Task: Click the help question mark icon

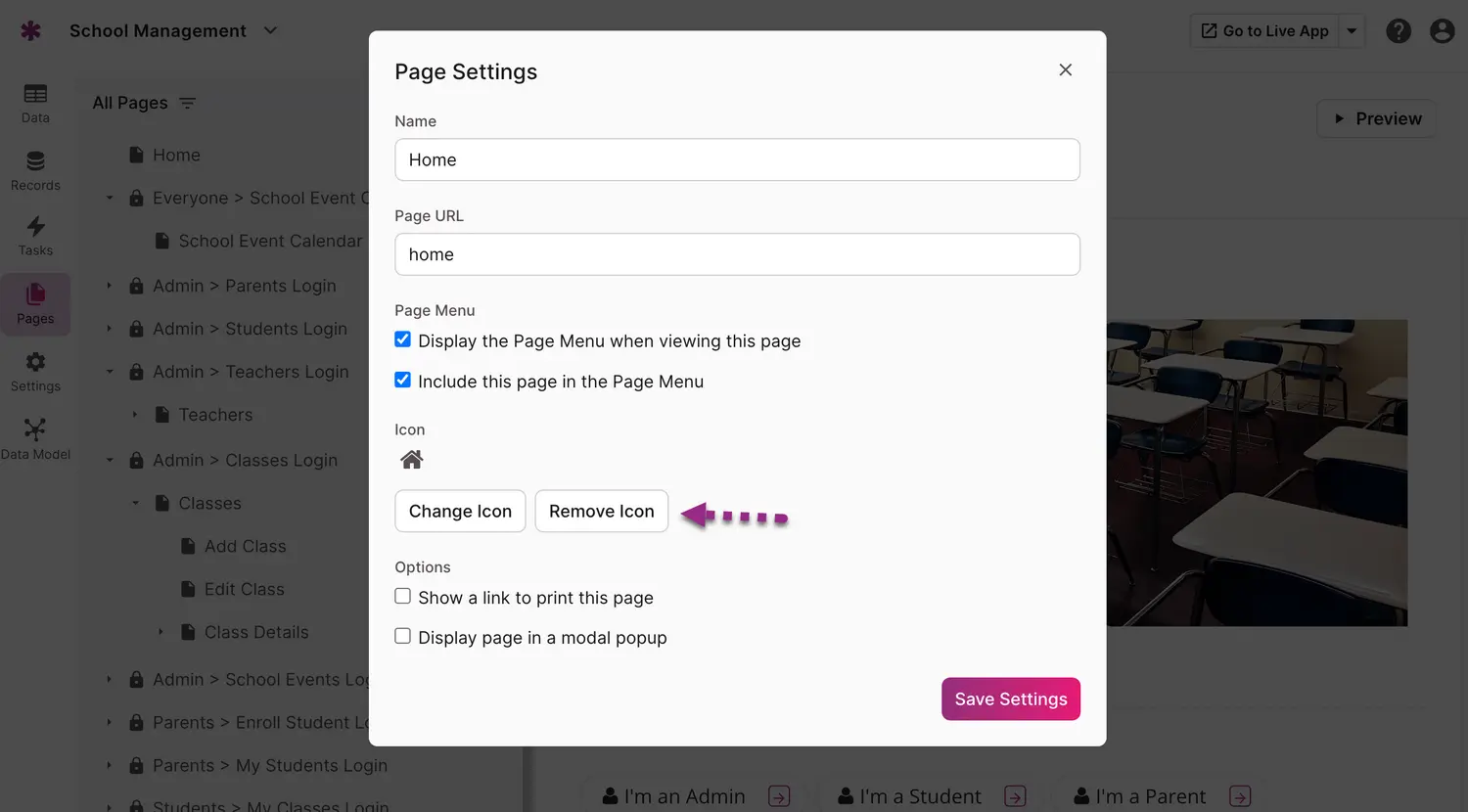Action: click(1399, 30)
